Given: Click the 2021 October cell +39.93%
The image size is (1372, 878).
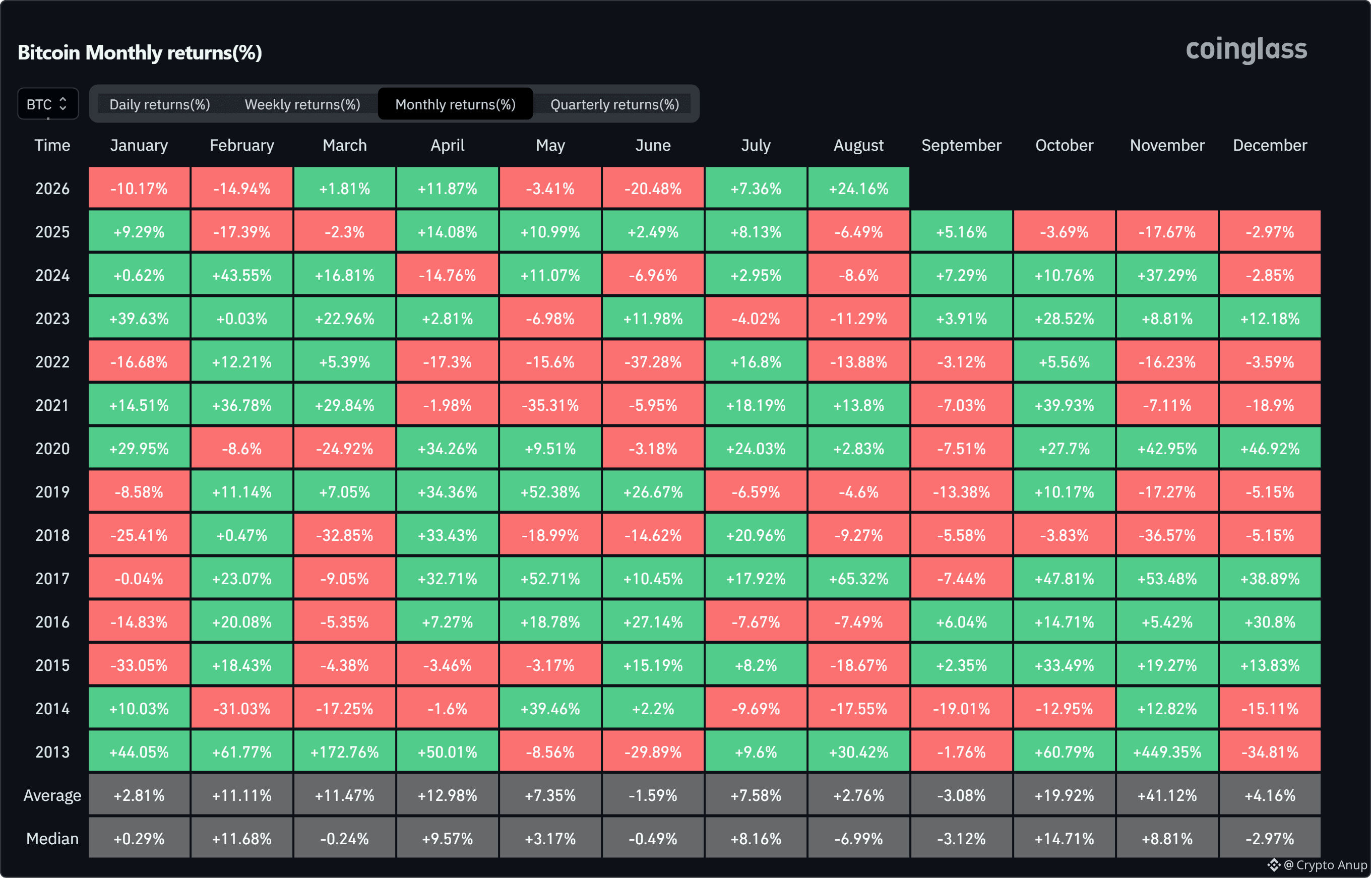Looking at the screenshot, I should click(x=1065, y=404).
